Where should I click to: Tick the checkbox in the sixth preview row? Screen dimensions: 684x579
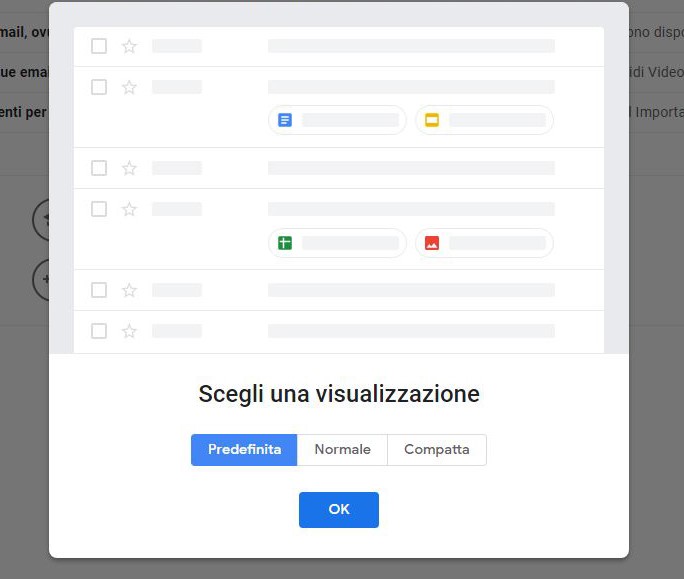pyautogui.click(x=99, y=331)
